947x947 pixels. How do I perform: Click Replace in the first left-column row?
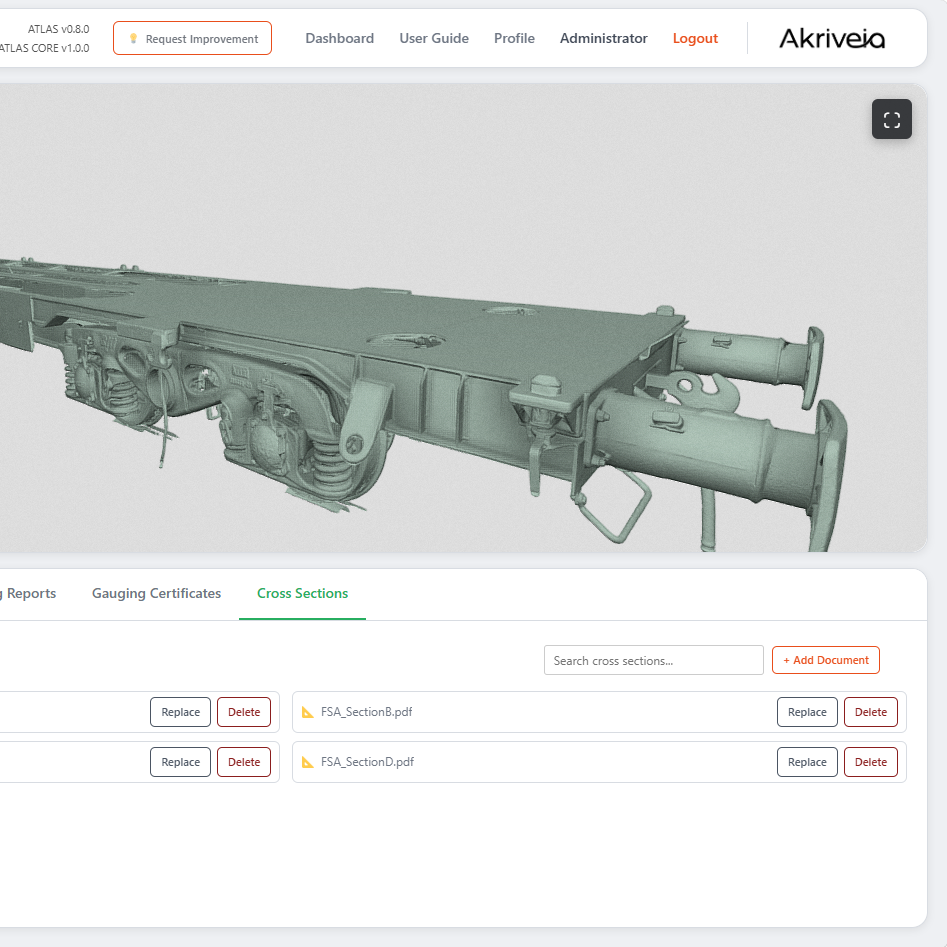pos(180,712)
